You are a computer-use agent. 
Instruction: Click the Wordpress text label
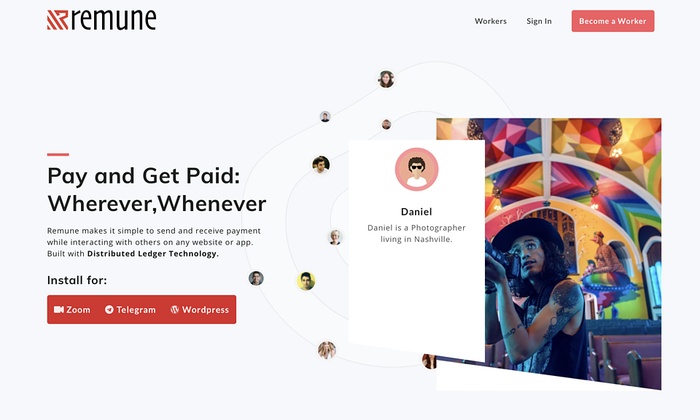205,309
